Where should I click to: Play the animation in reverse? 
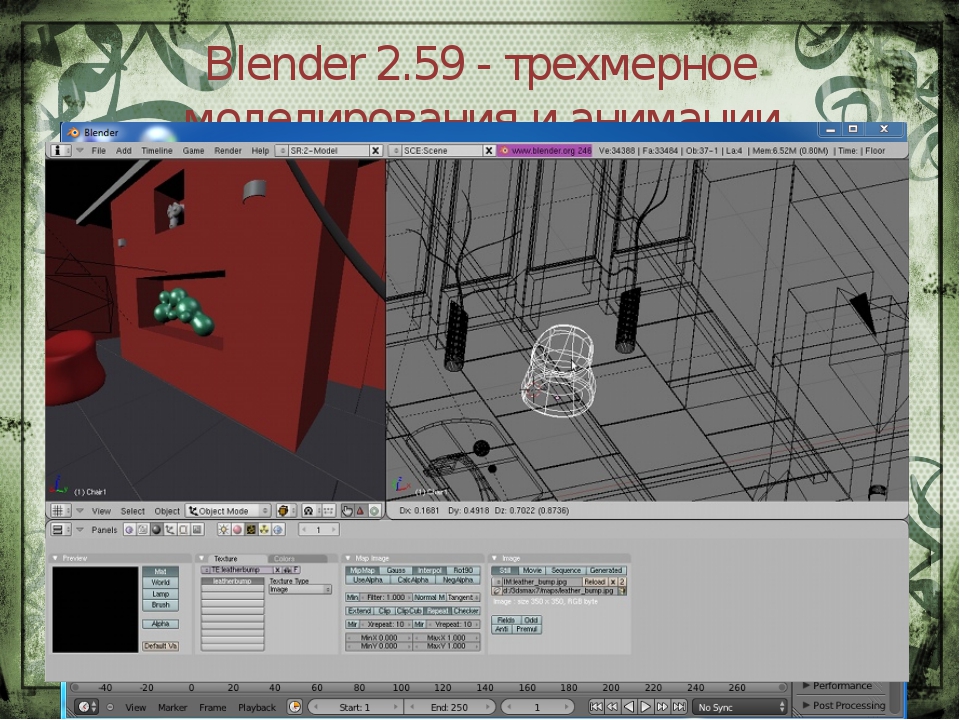click(x=628, y=707)
